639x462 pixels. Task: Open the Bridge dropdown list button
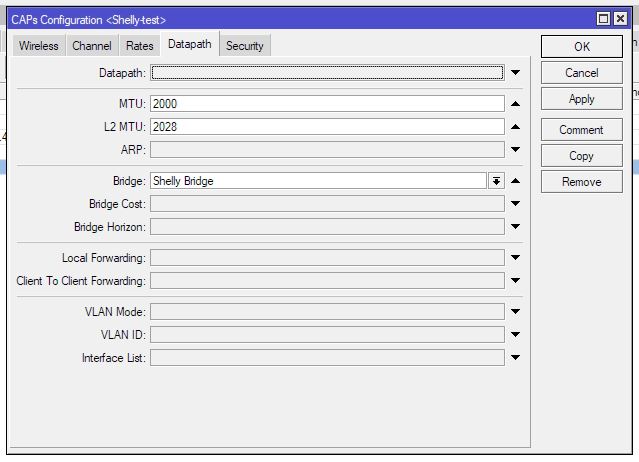pyautogui.click(x=496, y=181)
